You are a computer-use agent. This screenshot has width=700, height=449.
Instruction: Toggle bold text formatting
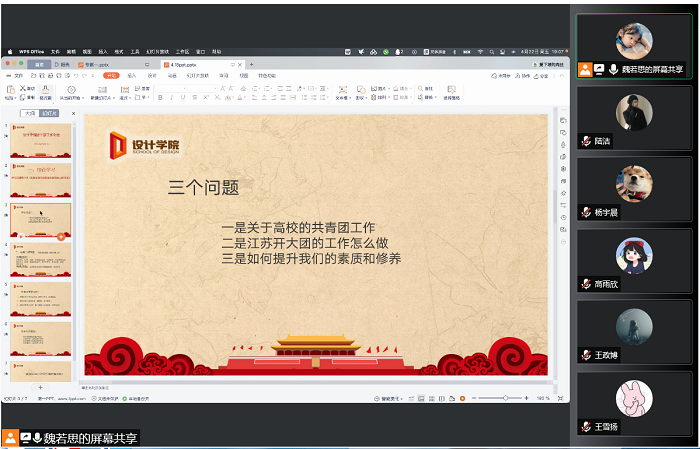[161, 98]
